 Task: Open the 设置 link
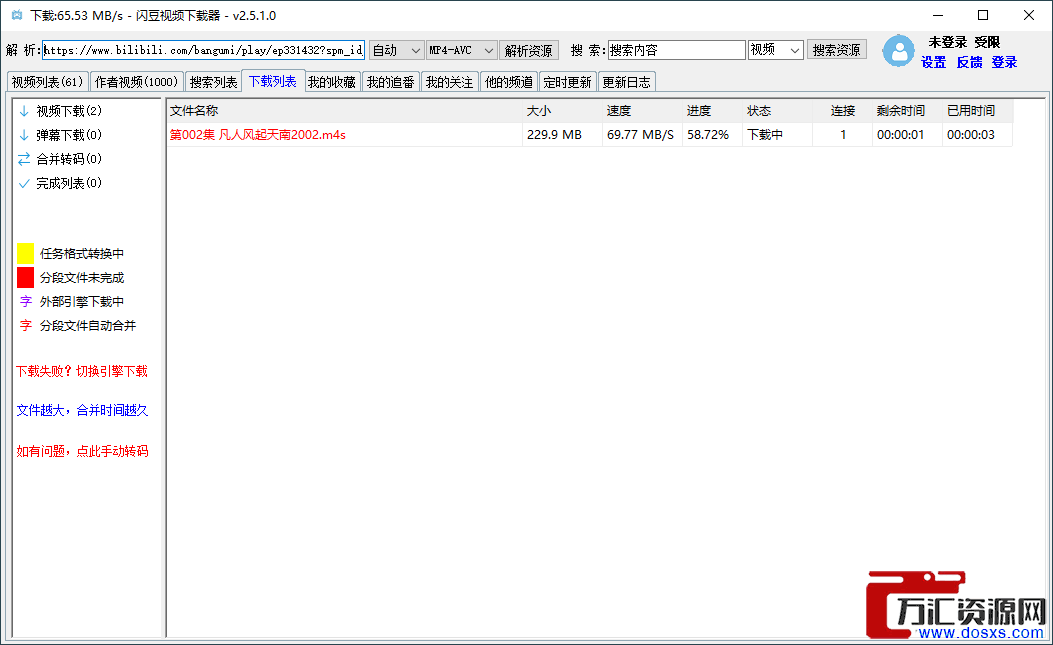point(933,62)
